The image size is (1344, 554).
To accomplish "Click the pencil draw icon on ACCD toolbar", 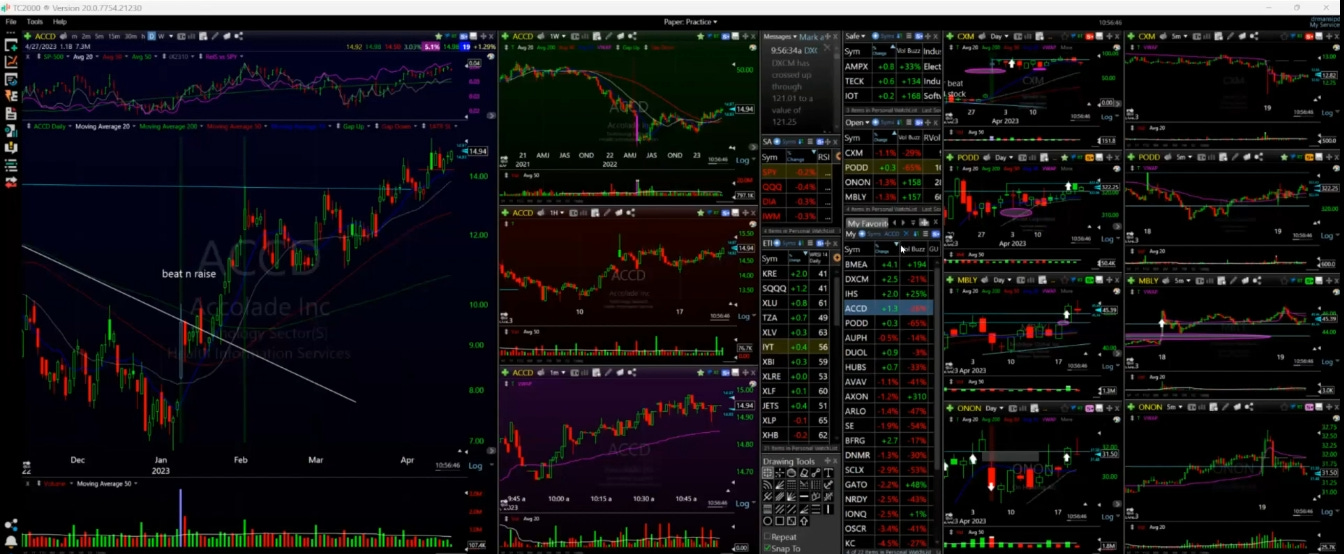I will (x=215, y=37).
